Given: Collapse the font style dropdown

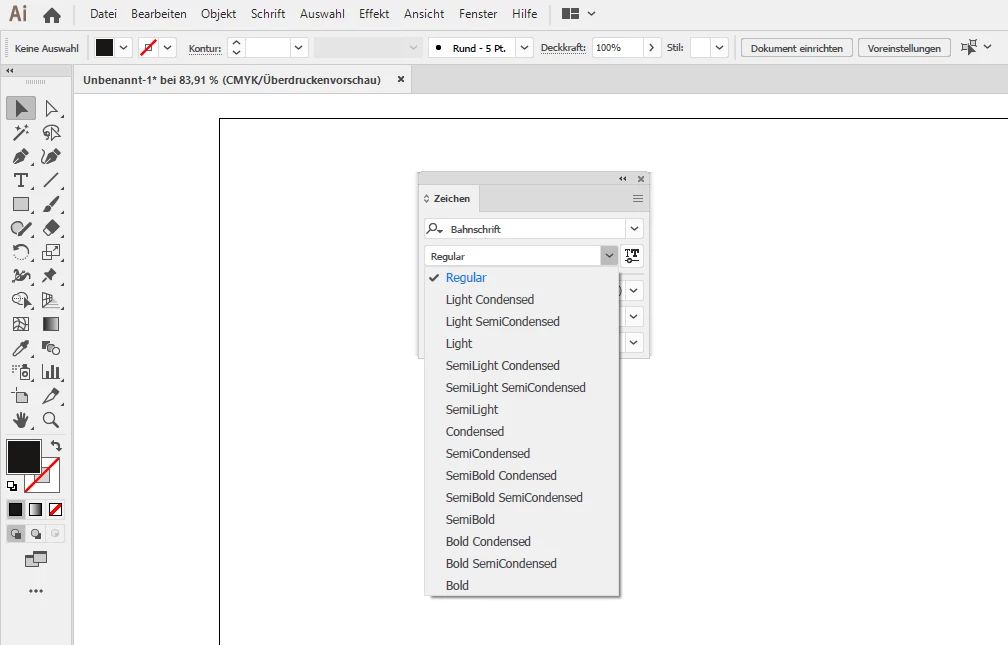Looking at the screenshot, I should 609,256.
